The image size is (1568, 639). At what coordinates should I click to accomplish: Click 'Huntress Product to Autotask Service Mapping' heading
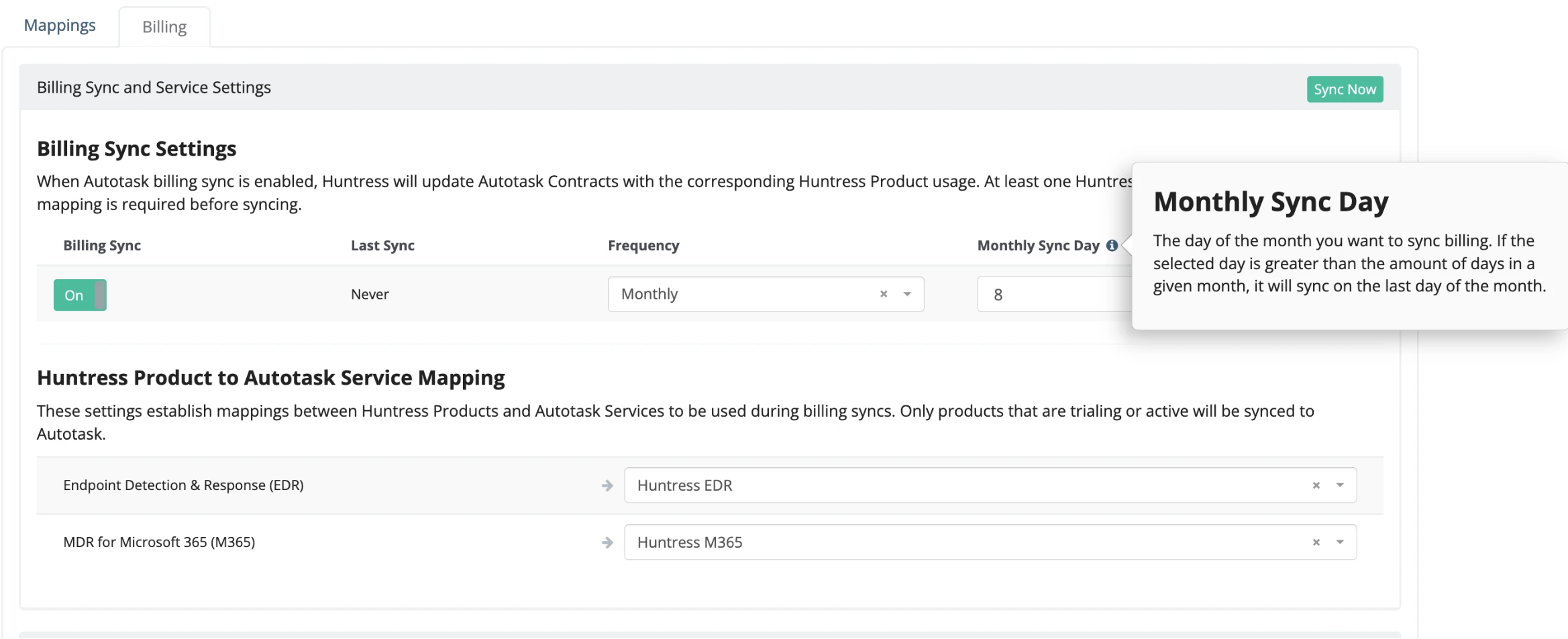[x=270, y=378]
